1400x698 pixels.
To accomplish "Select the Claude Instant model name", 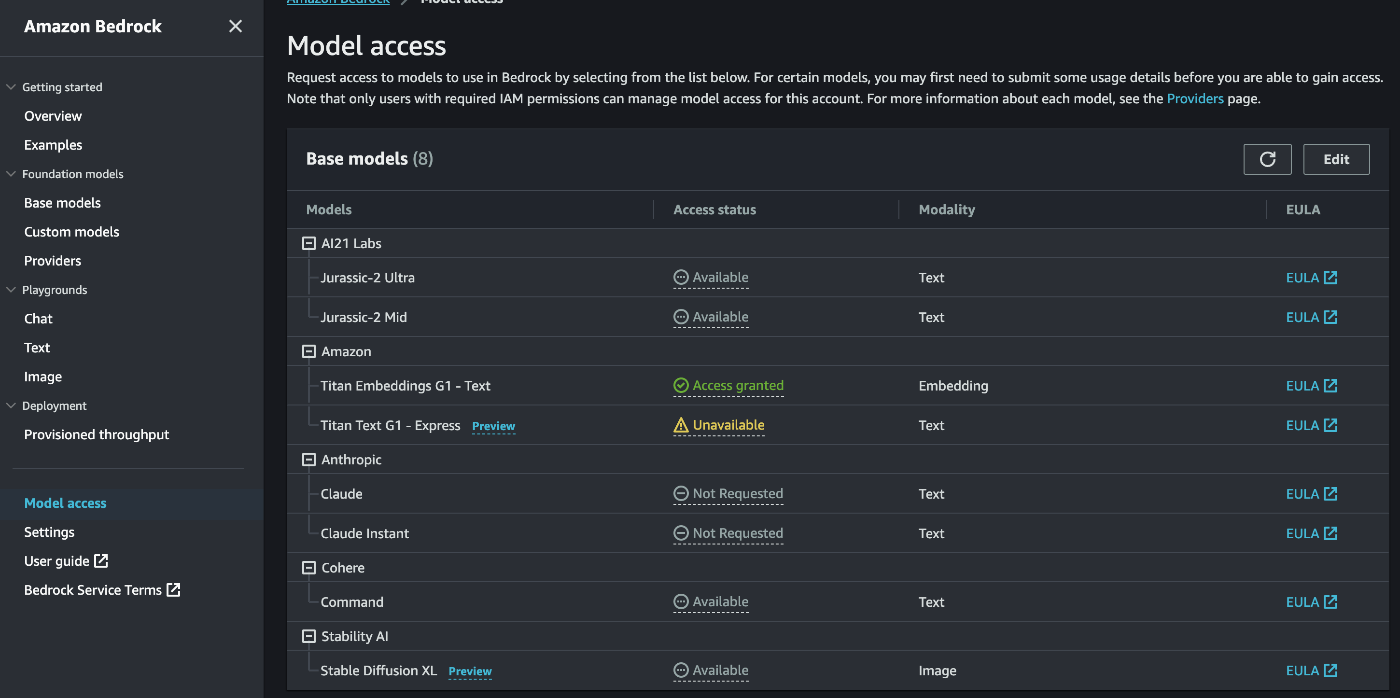I will [365, 533].
